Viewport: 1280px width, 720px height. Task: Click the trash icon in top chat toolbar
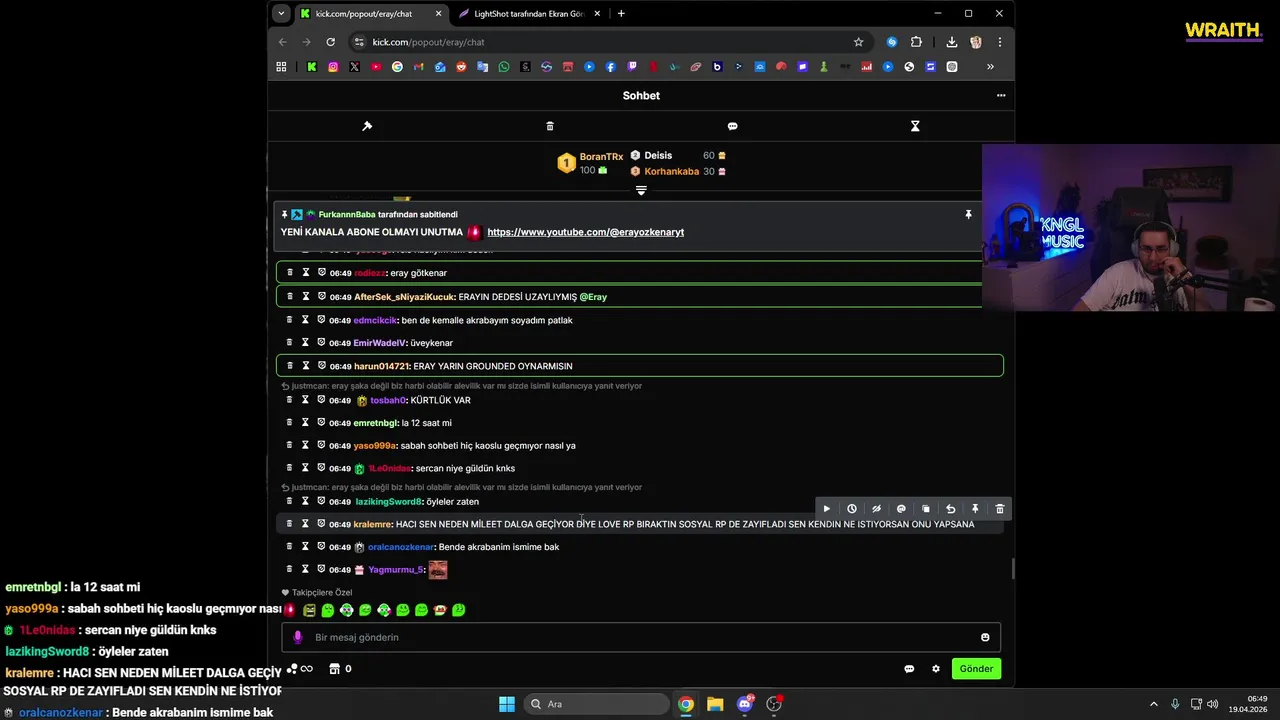[x=549, y=126]
